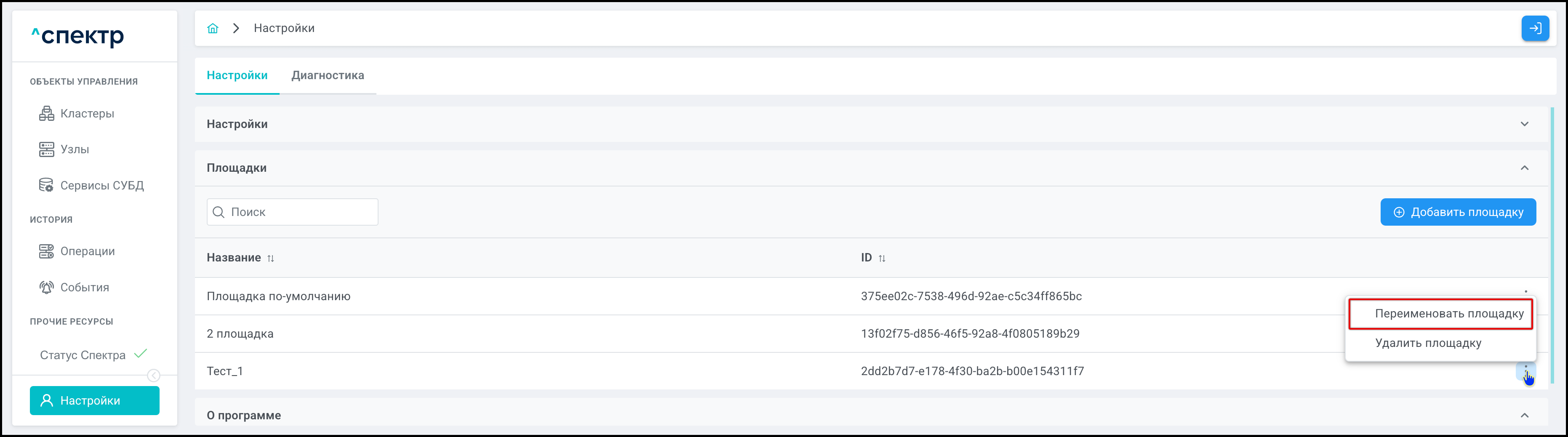This screenshot has height=437, width=1568.
Task: Go to Узлы in the sidebar
Action: click(x=74, y=150)
